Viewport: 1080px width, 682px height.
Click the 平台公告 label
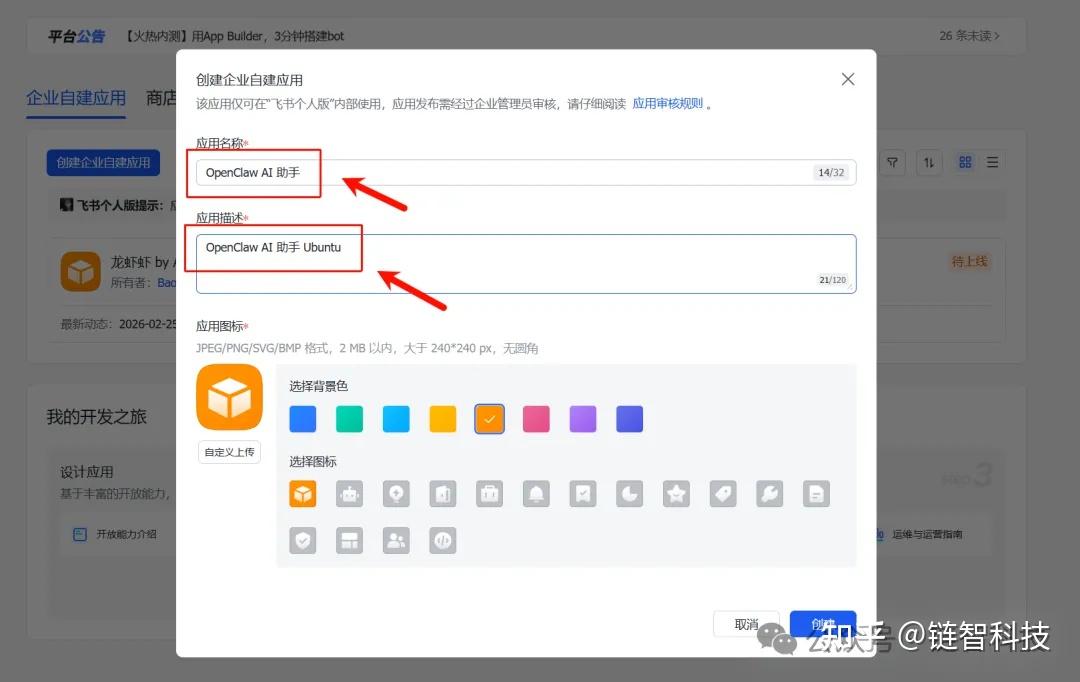pos(76,36)
